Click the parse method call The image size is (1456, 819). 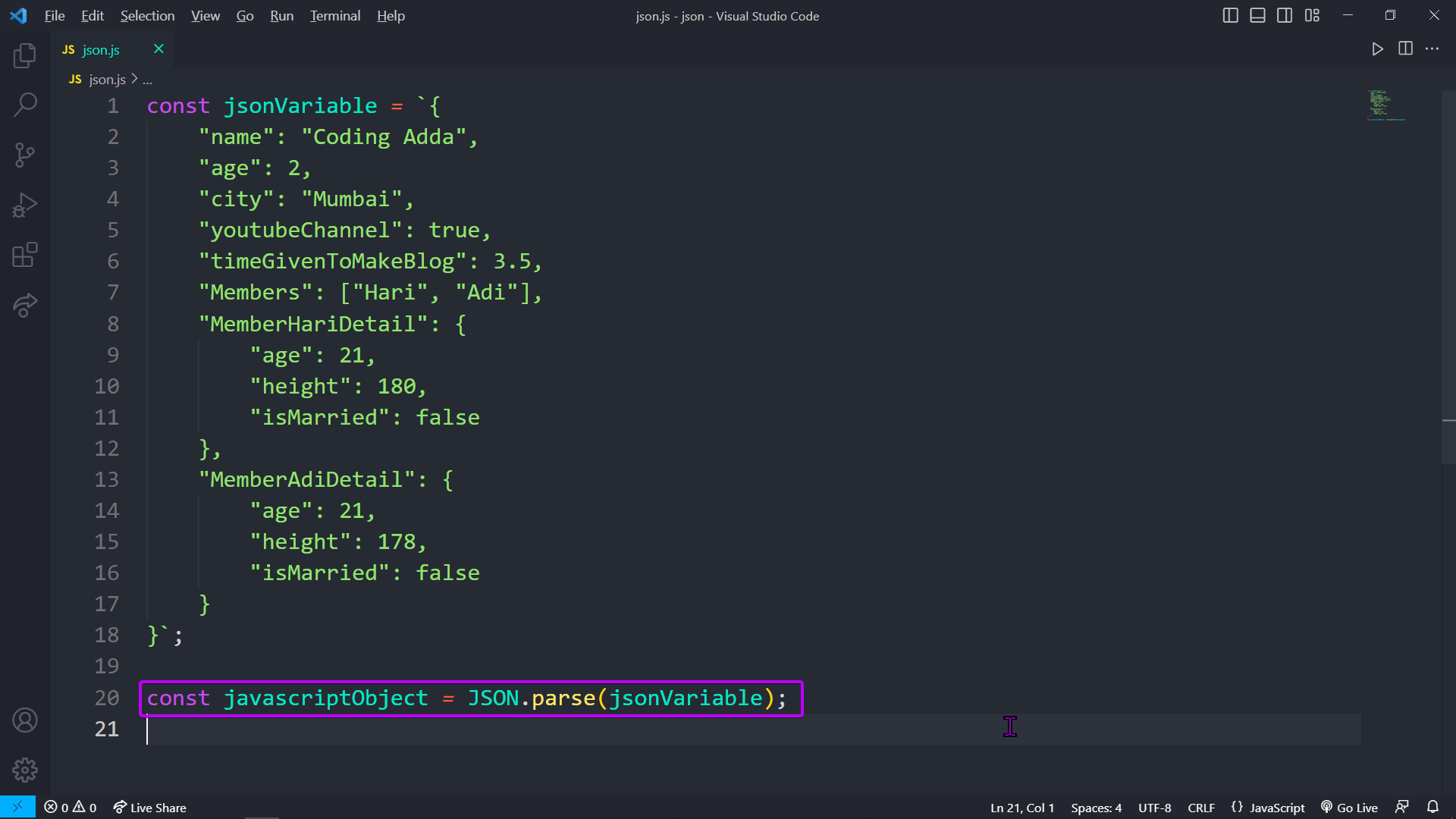point(563,698)
